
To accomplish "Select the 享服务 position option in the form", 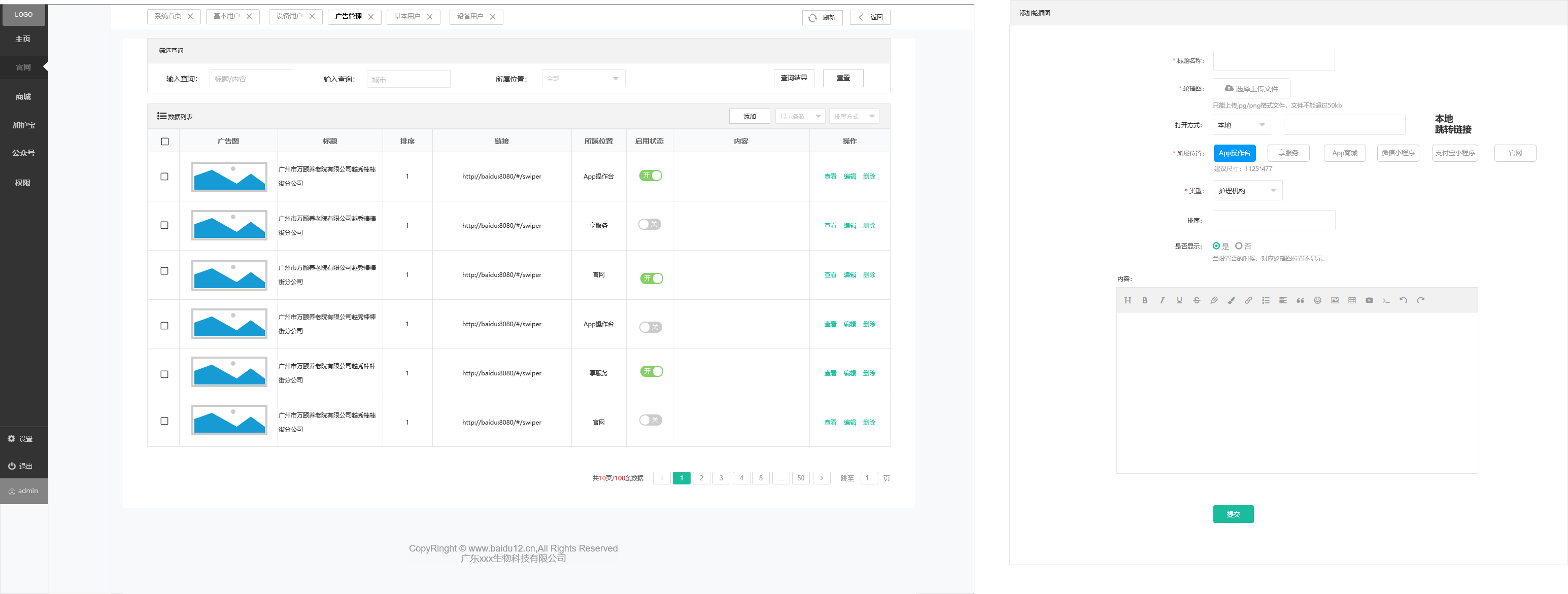I will pos(1288,153).
